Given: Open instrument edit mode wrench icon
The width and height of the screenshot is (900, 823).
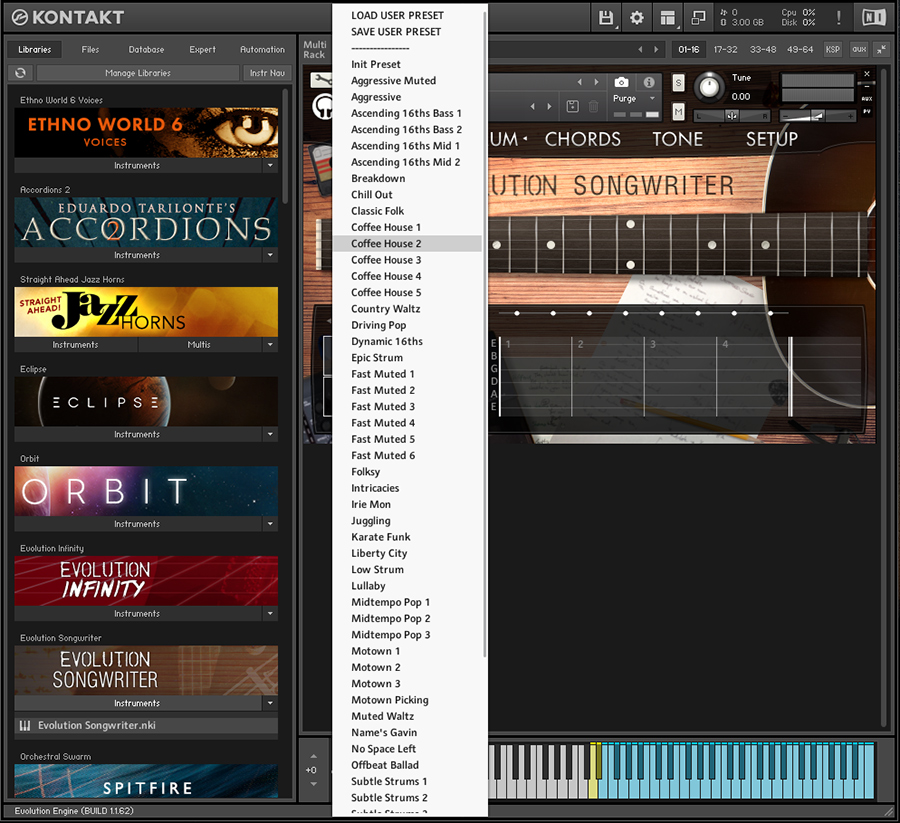Looking at the screenshot, I should click(322, 80).
